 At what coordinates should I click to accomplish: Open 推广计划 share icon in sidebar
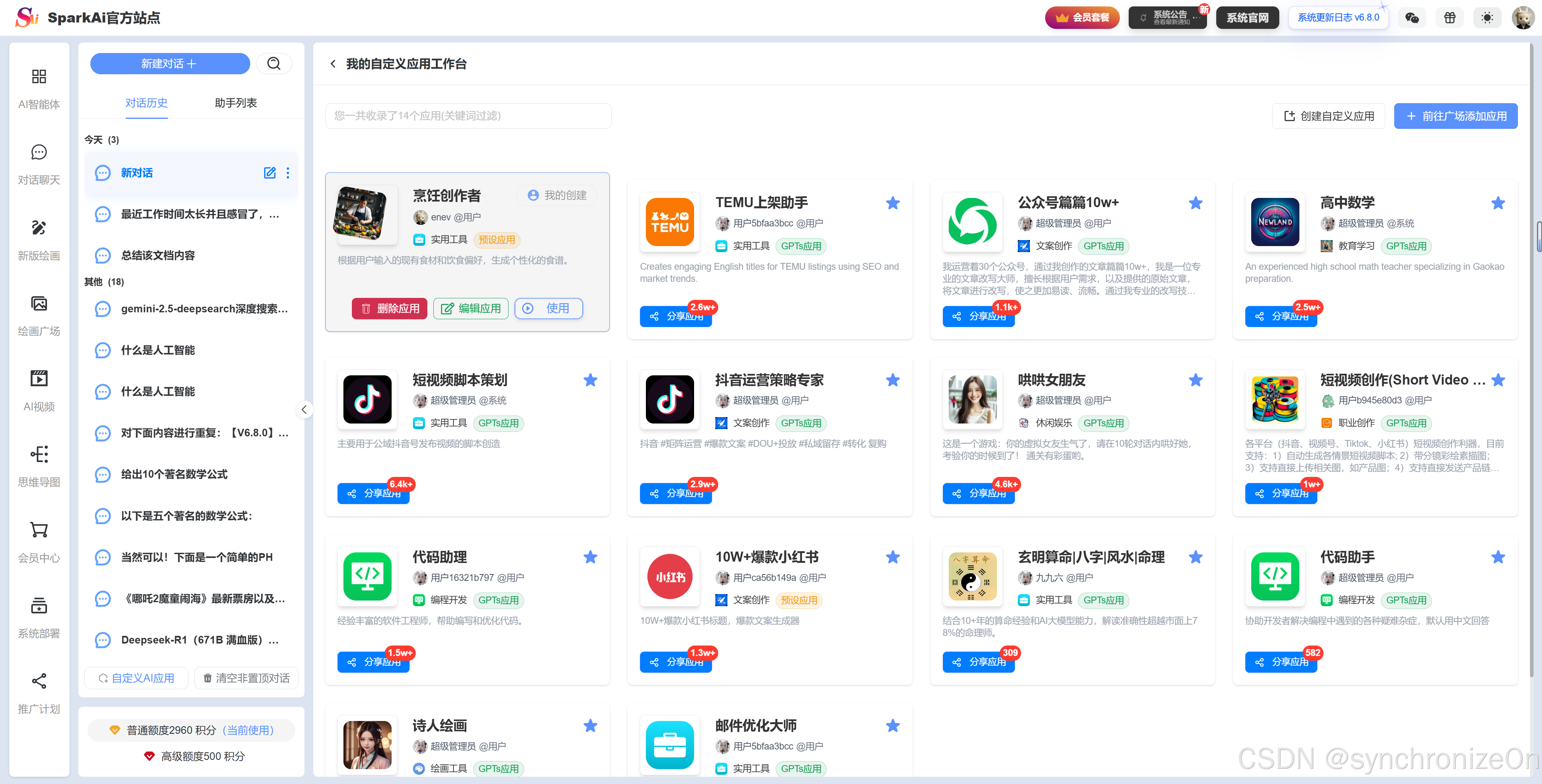point(39,681)
